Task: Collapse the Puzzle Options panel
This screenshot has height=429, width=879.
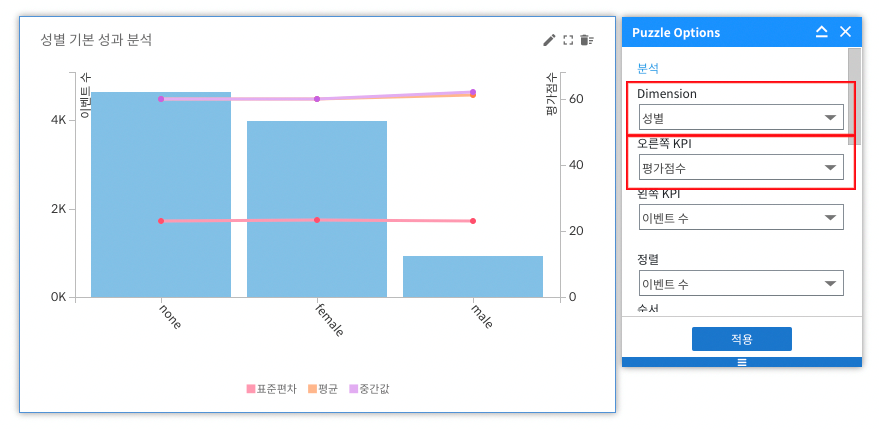Action: click(822, 32)
